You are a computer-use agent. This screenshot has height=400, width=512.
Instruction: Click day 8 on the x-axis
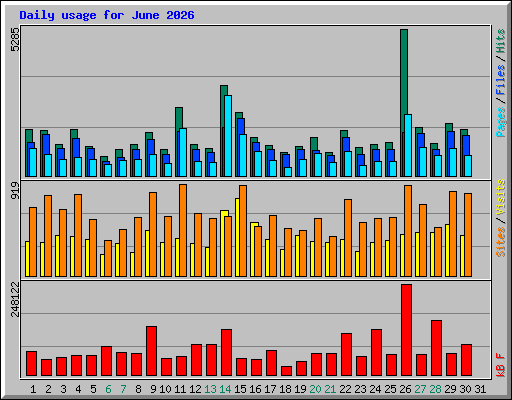coord(138,389)
